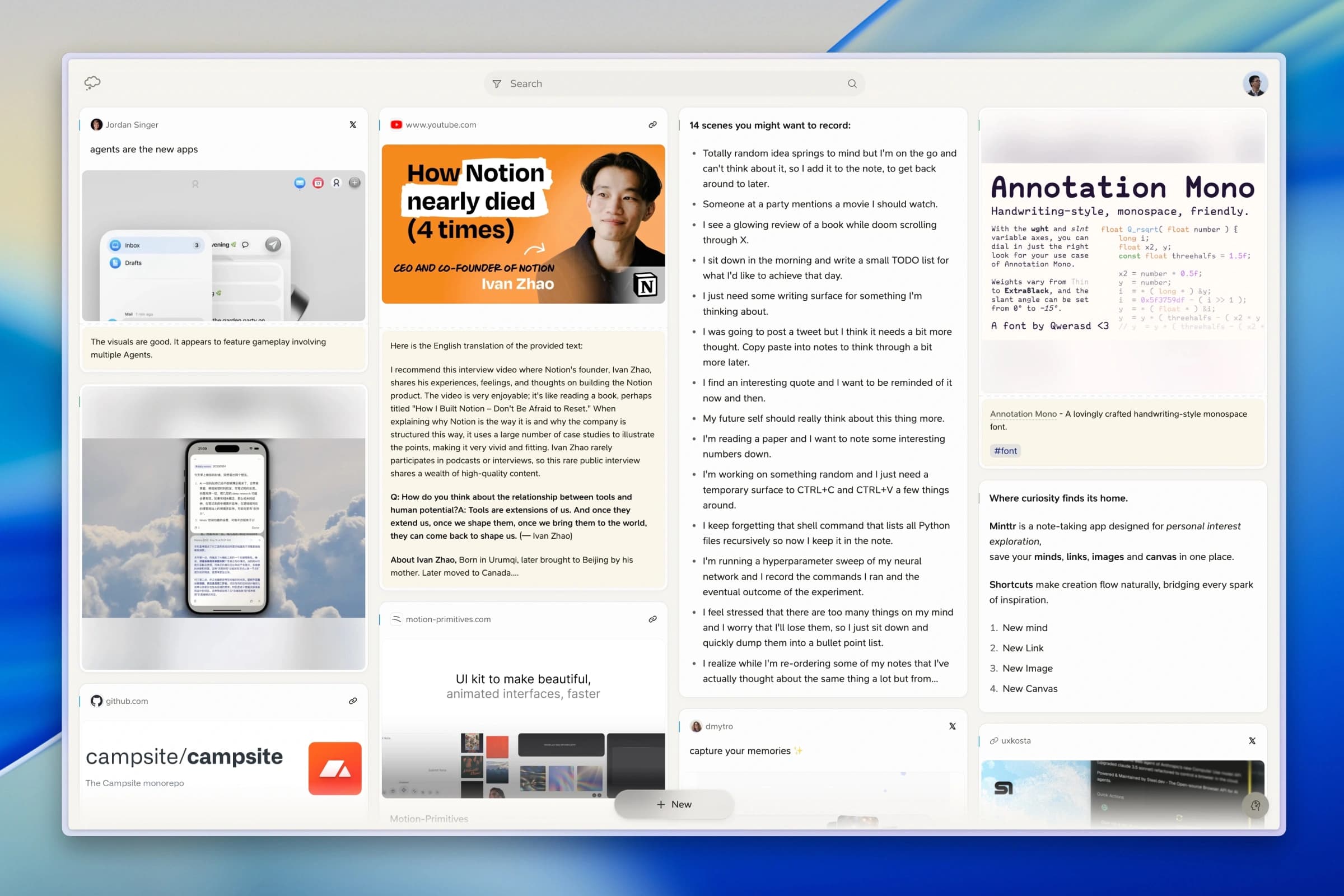This screenshot has width=1344, height=896.
Task: Open the profile avatar in the top-right corner
Action: tap(1255, 83)
